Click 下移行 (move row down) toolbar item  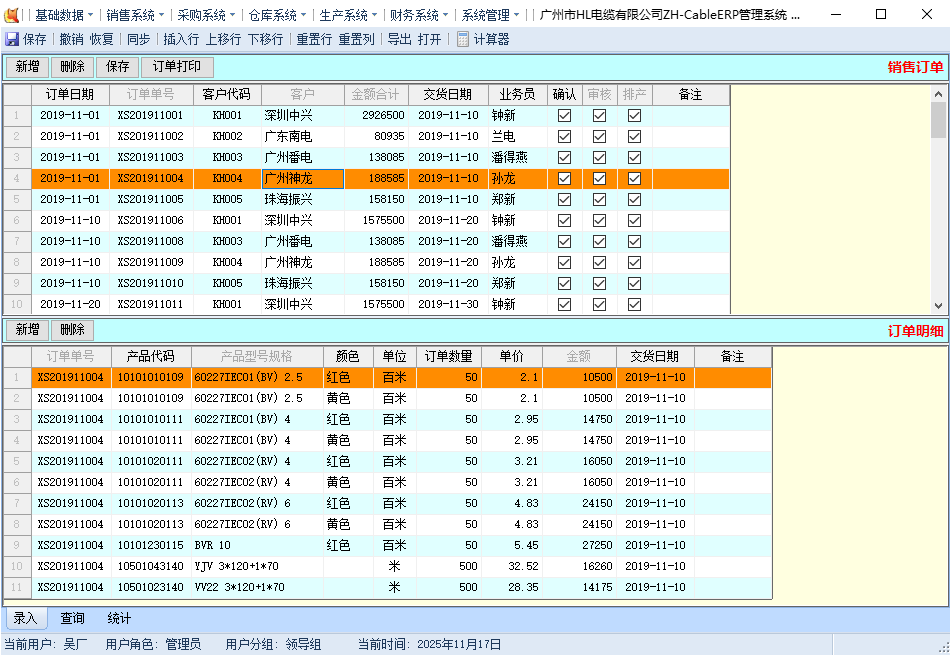[x=265, y=39]
